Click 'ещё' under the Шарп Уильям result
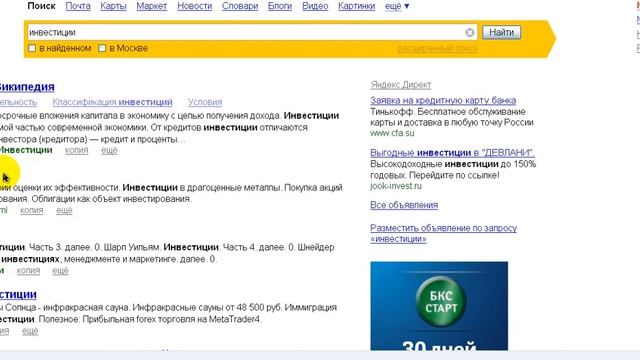Image resolution: width=640 pixels, height=360 pixels. click(x=60, y=271)
